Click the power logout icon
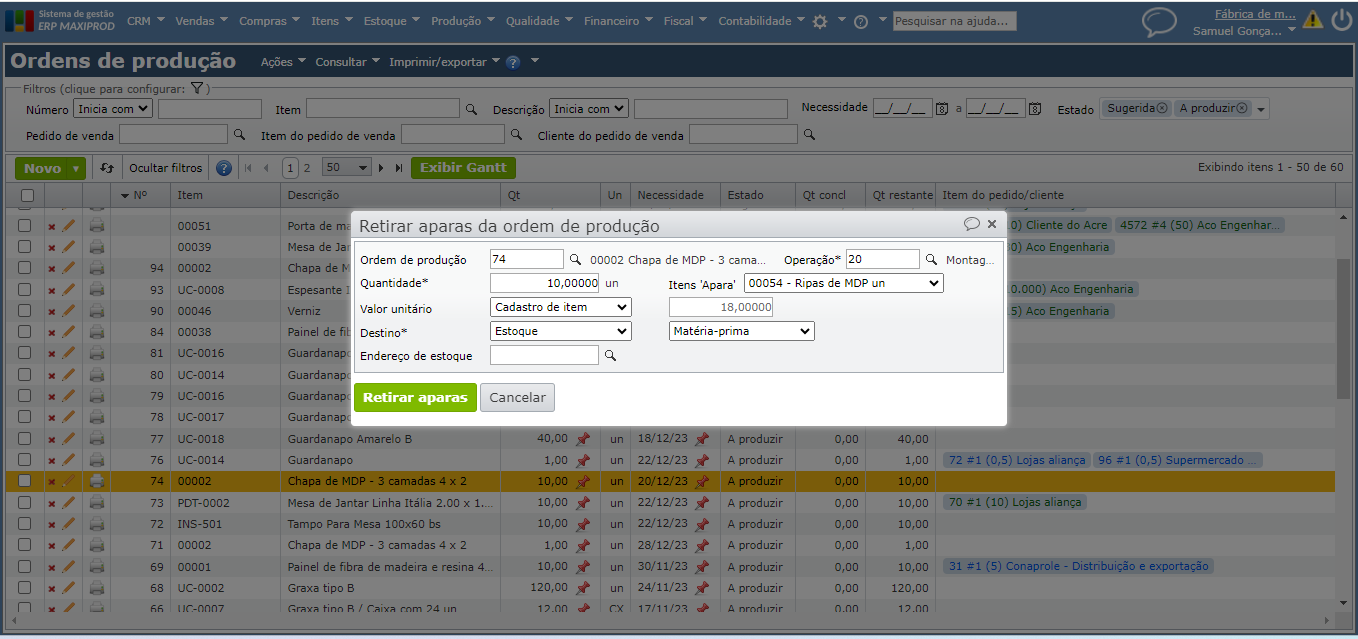 click(x=1342, y=20)
